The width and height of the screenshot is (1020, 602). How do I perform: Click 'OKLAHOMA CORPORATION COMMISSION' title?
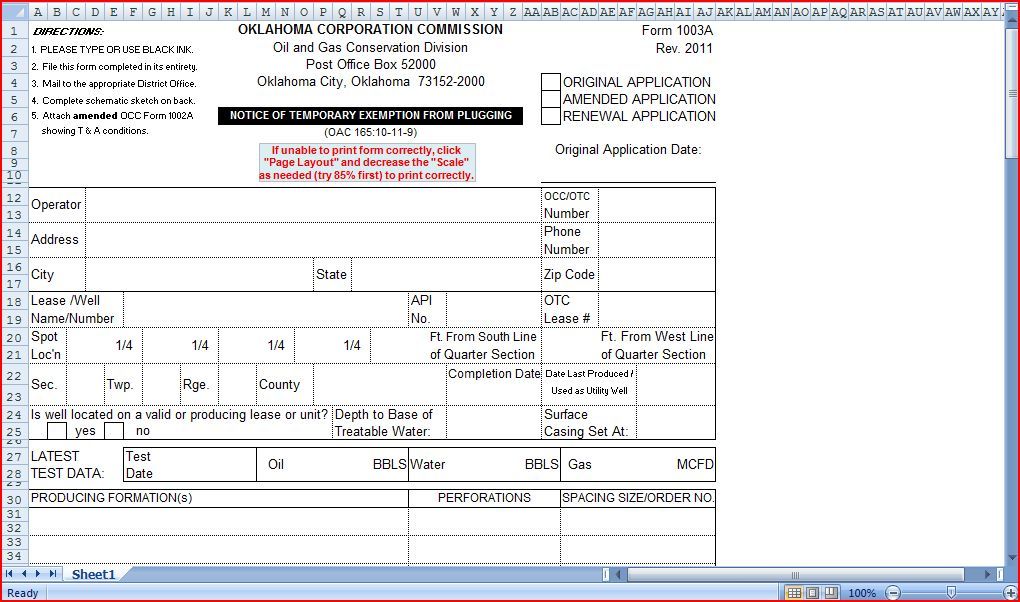(370, 29)
